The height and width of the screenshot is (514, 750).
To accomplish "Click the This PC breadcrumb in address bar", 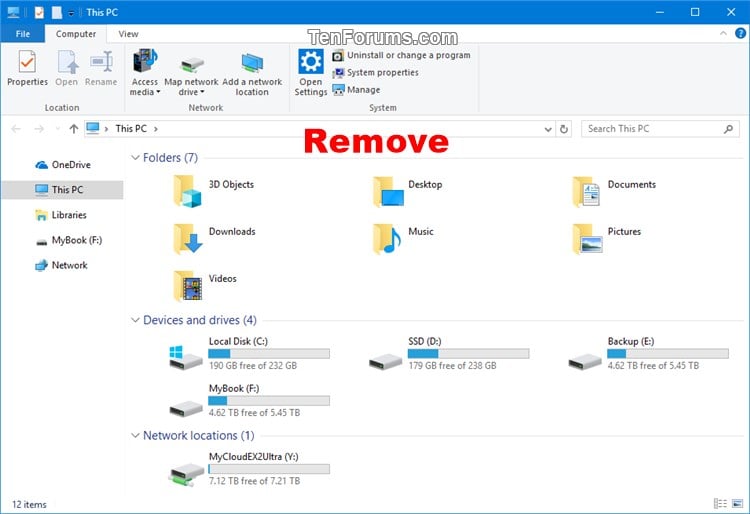I will 131,129.
